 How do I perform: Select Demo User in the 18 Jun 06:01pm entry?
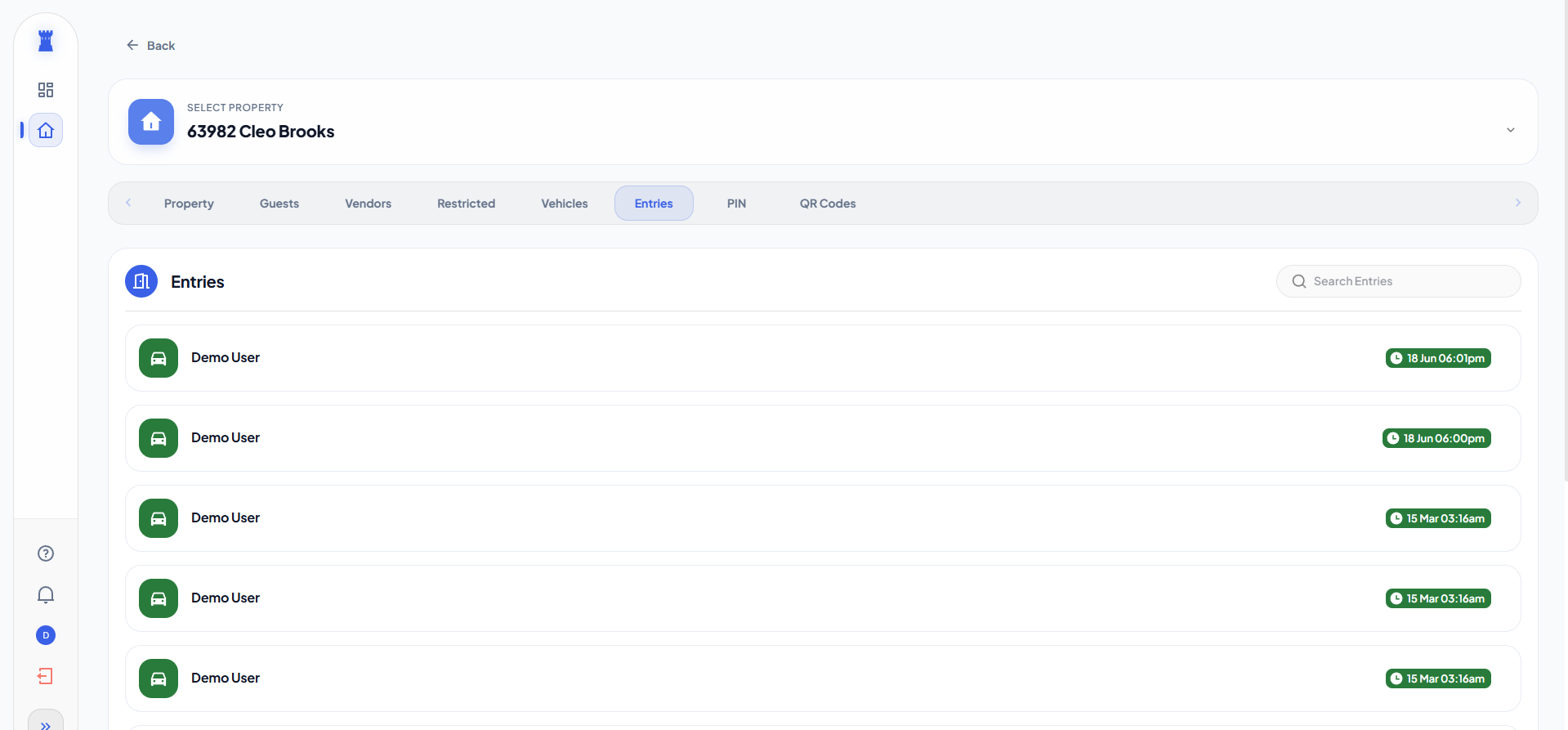point(226,358)
